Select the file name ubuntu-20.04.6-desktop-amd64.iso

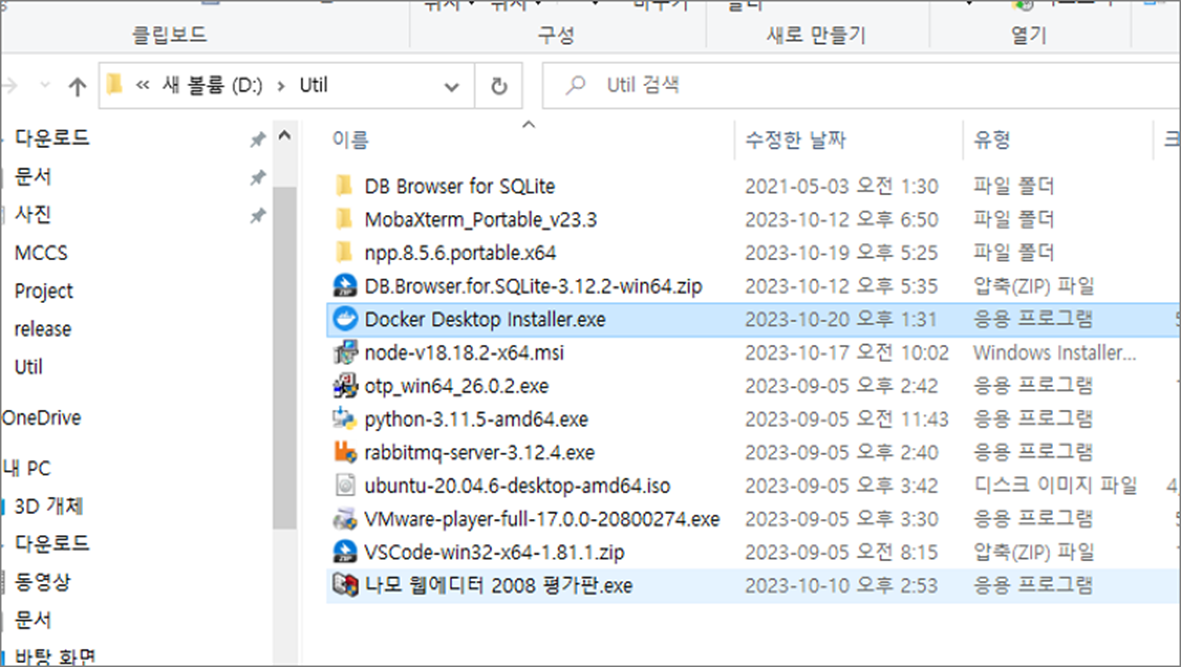click(x=517, y=486)
